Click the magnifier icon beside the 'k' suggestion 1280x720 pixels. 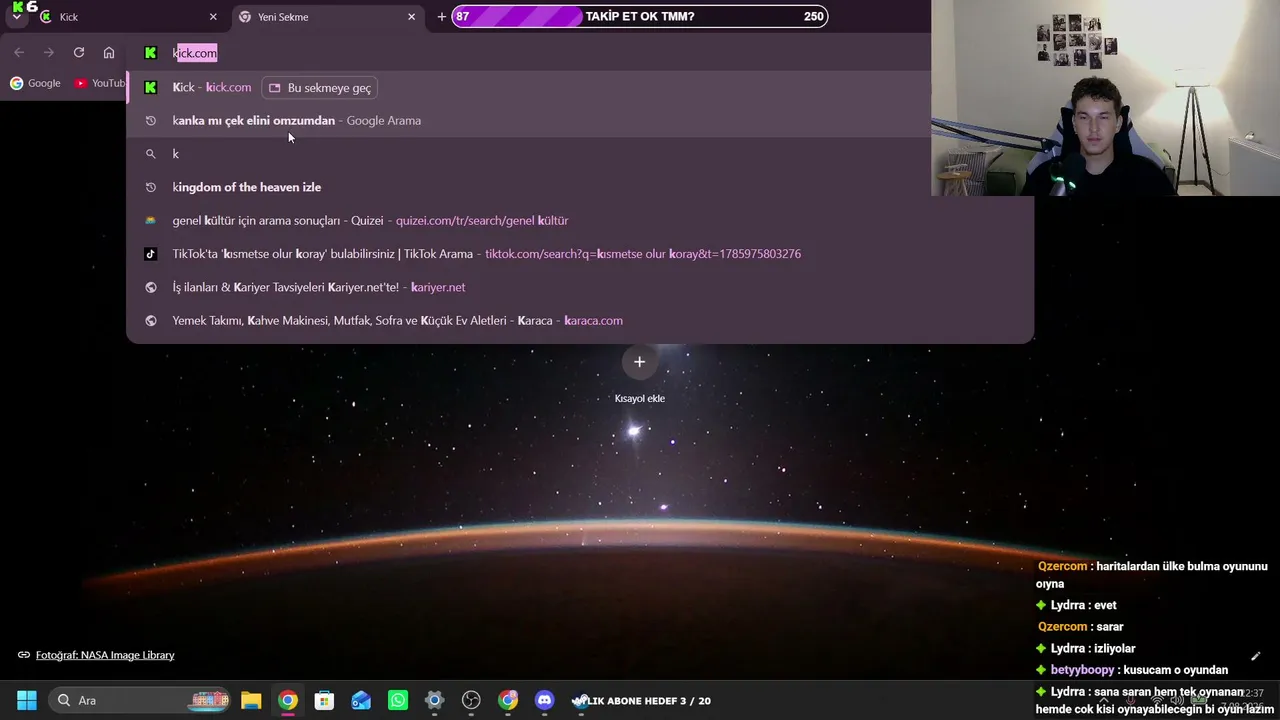point(151,154)
